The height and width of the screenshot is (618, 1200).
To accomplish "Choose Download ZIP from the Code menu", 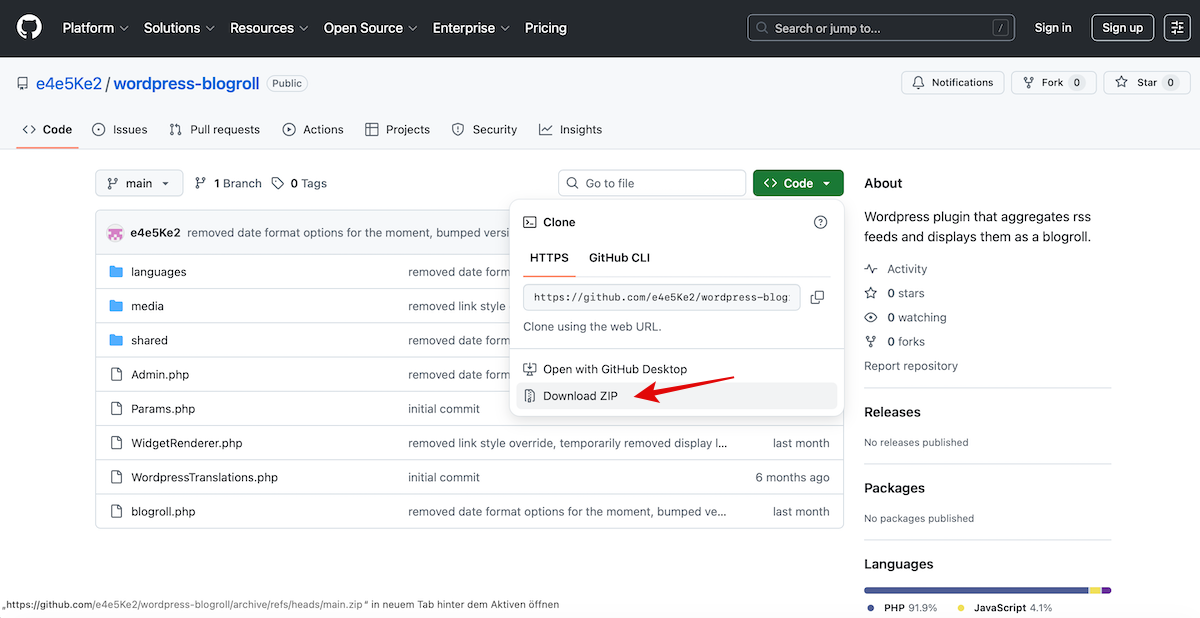I will coord(580,396).
